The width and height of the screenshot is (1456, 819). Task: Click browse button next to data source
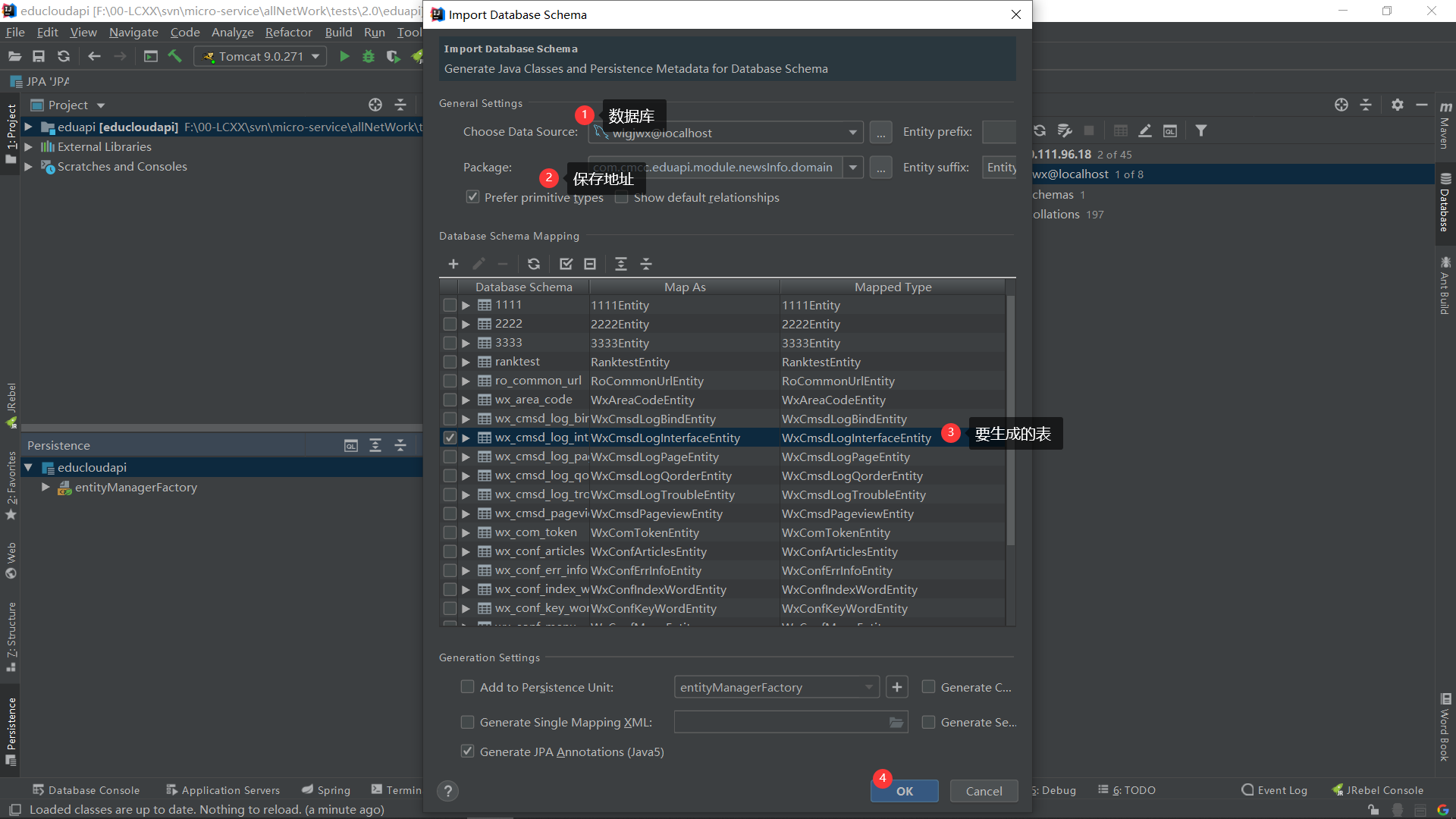880,133
